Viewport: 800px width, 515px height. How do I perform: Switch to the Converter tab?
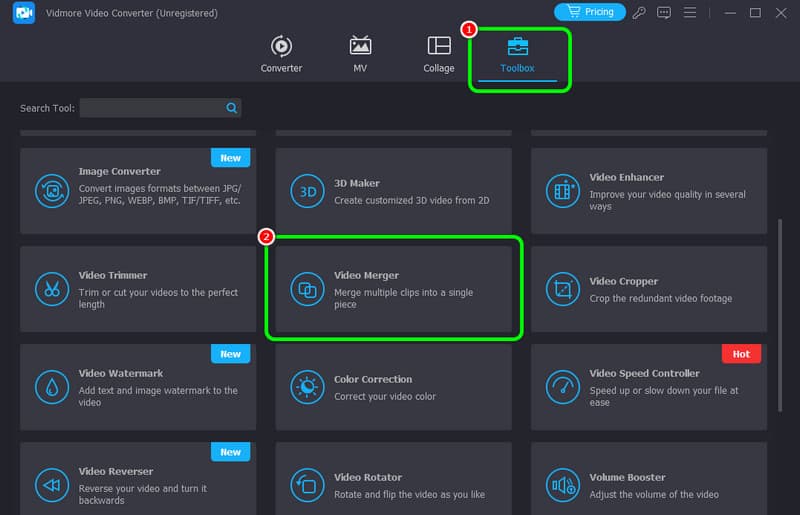[281, 54]
